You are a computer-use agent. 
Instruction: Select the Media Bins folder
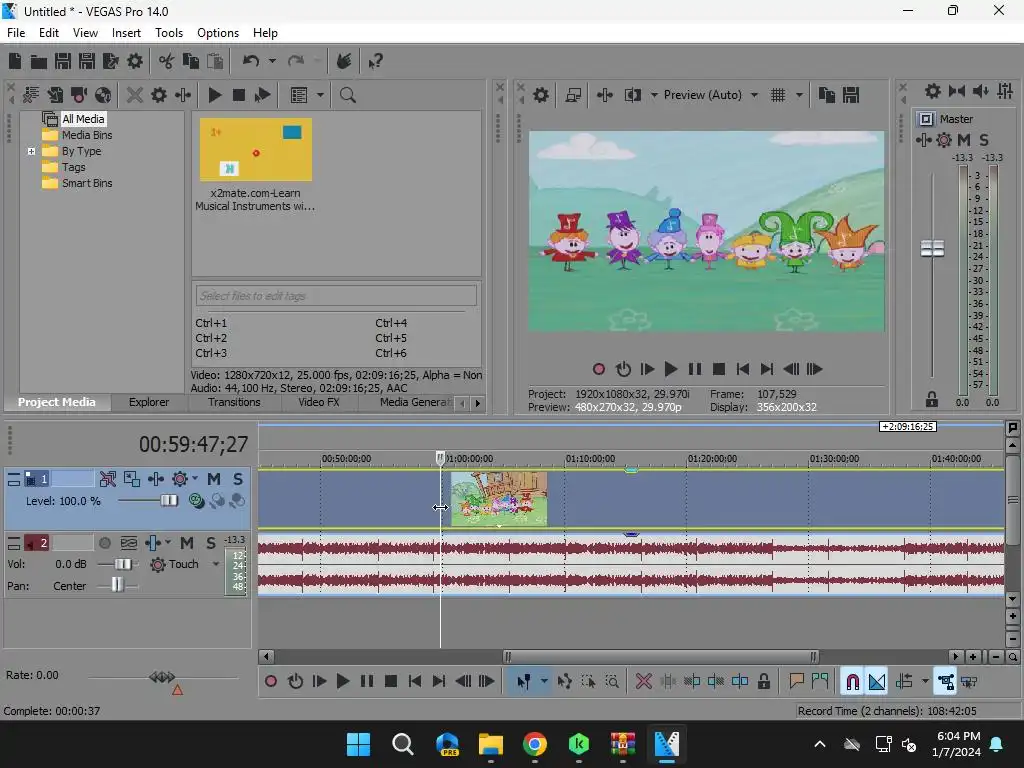click(87, 135)
